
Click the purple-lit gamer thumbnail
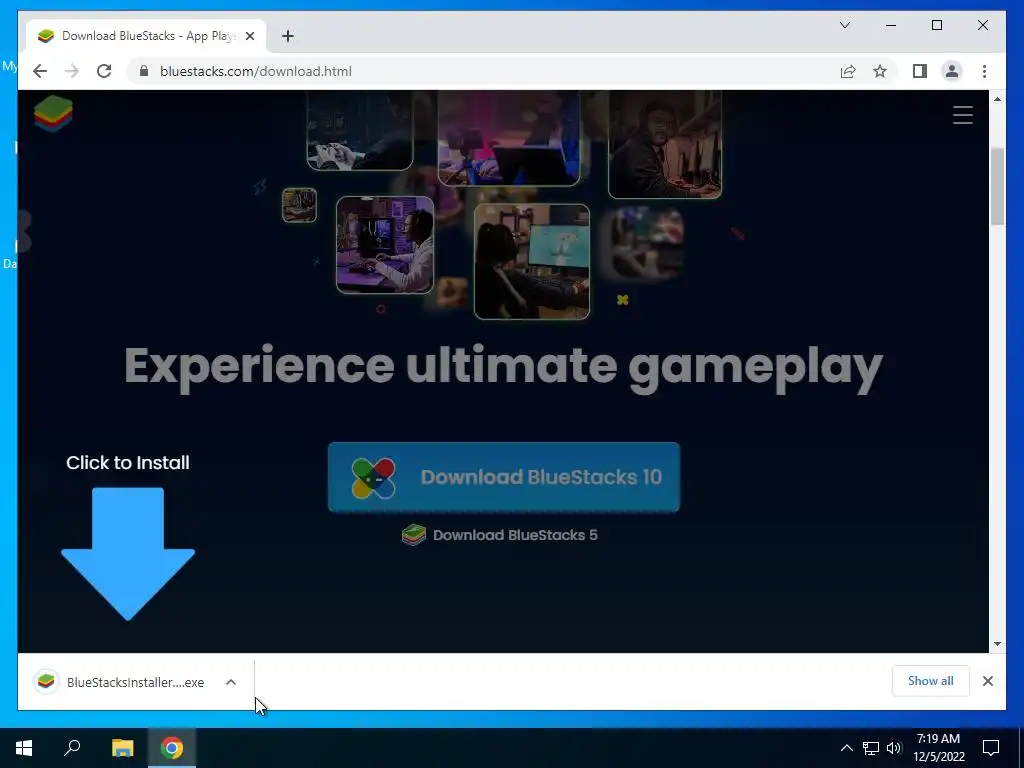(x=385, y=245)
